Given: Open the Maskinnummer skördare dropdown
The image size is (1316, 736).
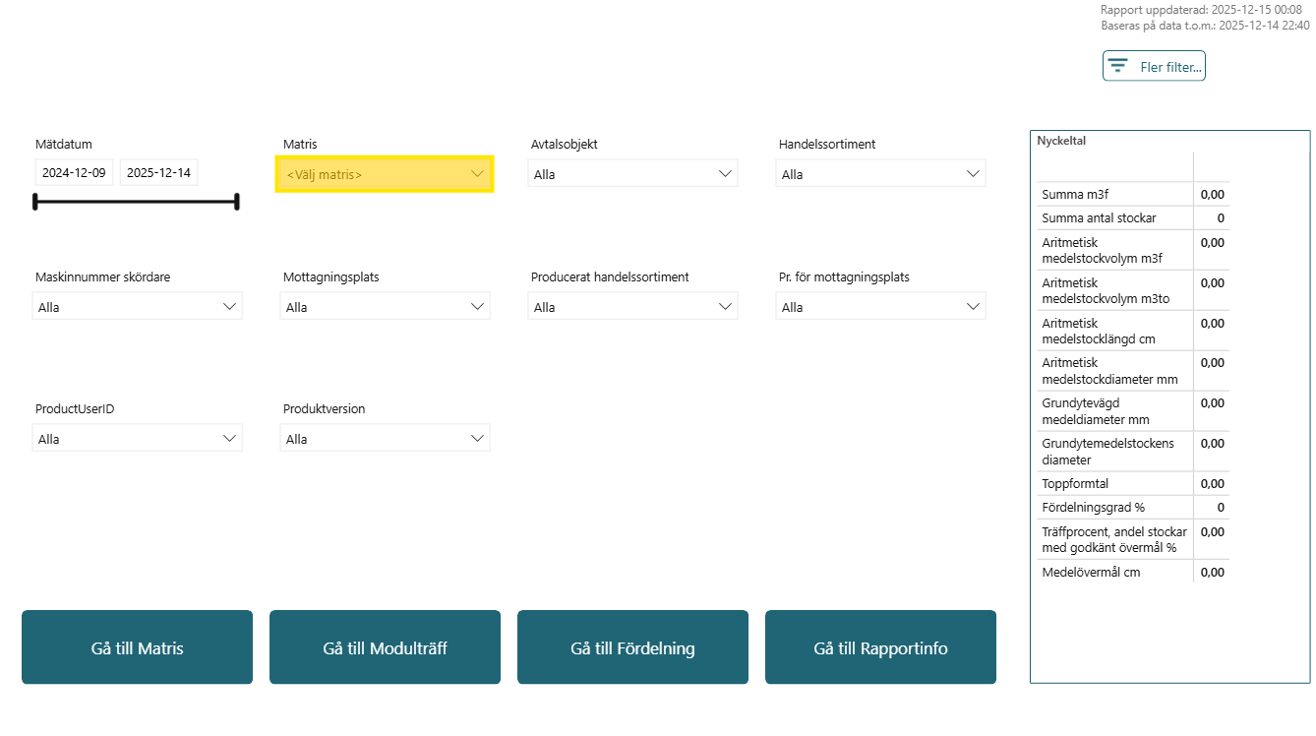Looking at the screenshot, I should click(137, 307).
